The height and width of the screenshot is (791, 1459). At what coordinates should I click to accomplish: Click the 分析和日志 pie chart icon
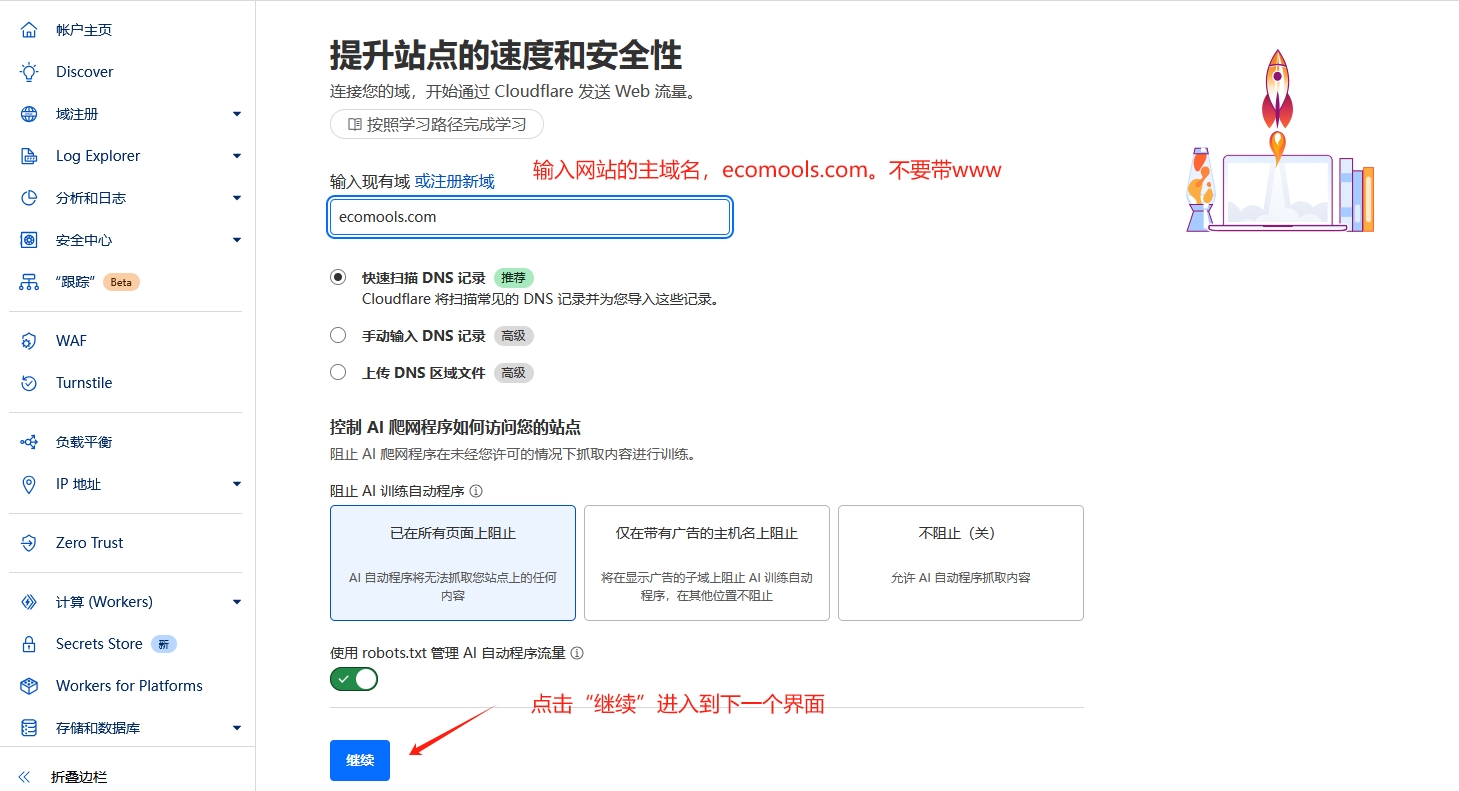tap(29, 198)
